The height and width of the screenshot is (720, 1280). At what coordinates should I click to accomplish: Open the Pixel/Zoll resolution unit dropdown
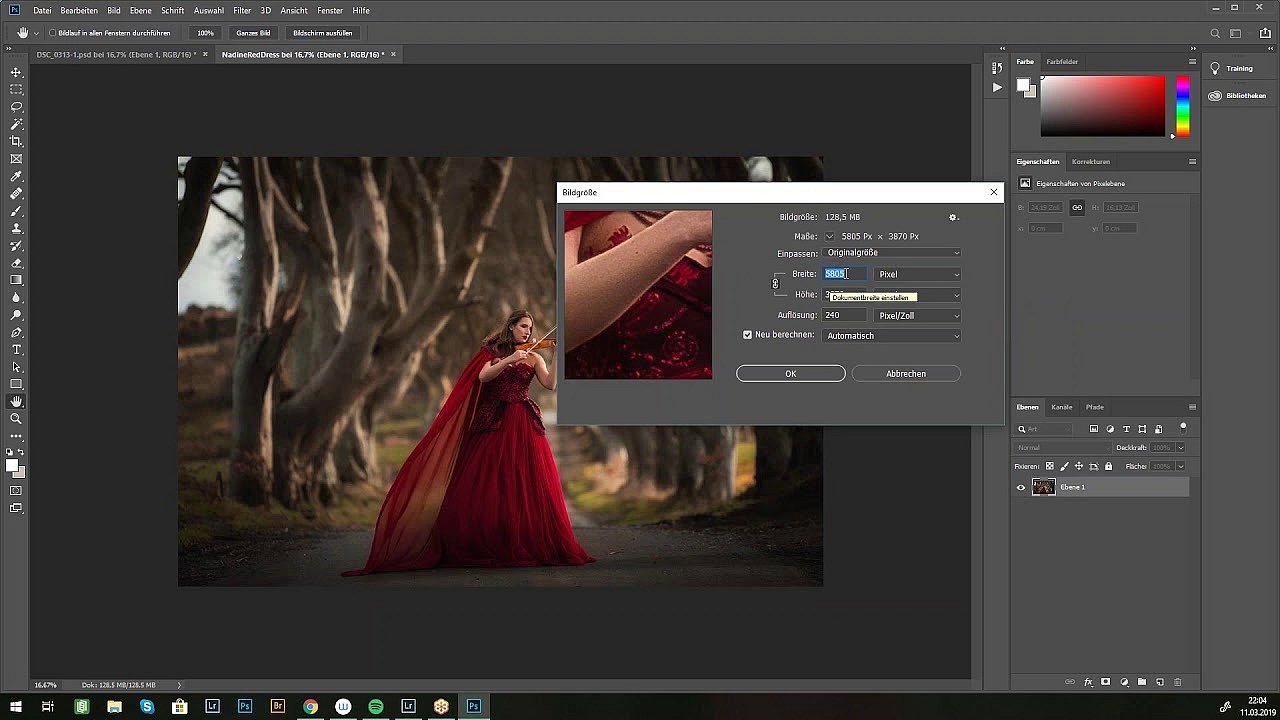(917, 316)
